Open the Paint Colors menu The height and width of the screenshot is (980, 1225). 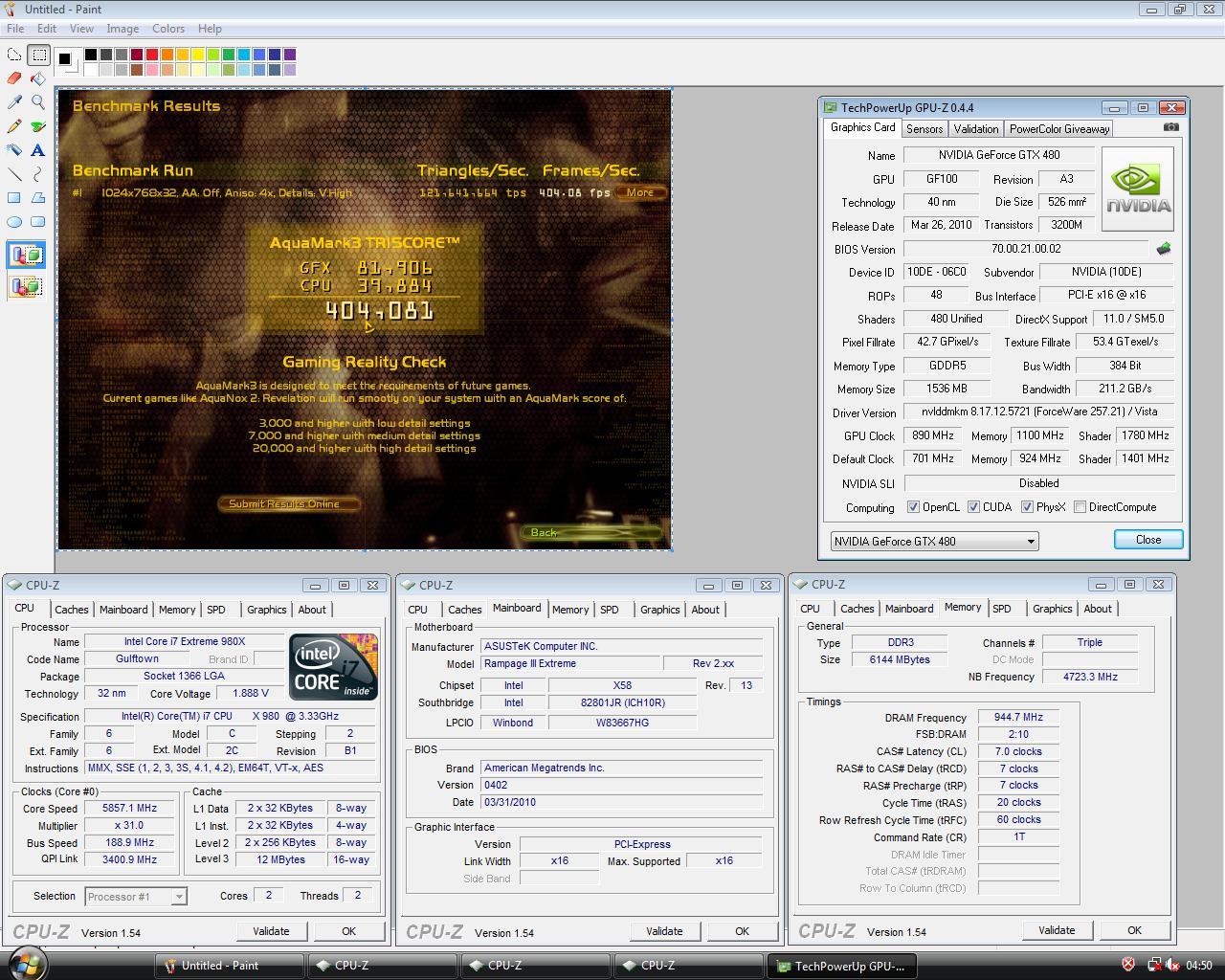click(168, 29)
